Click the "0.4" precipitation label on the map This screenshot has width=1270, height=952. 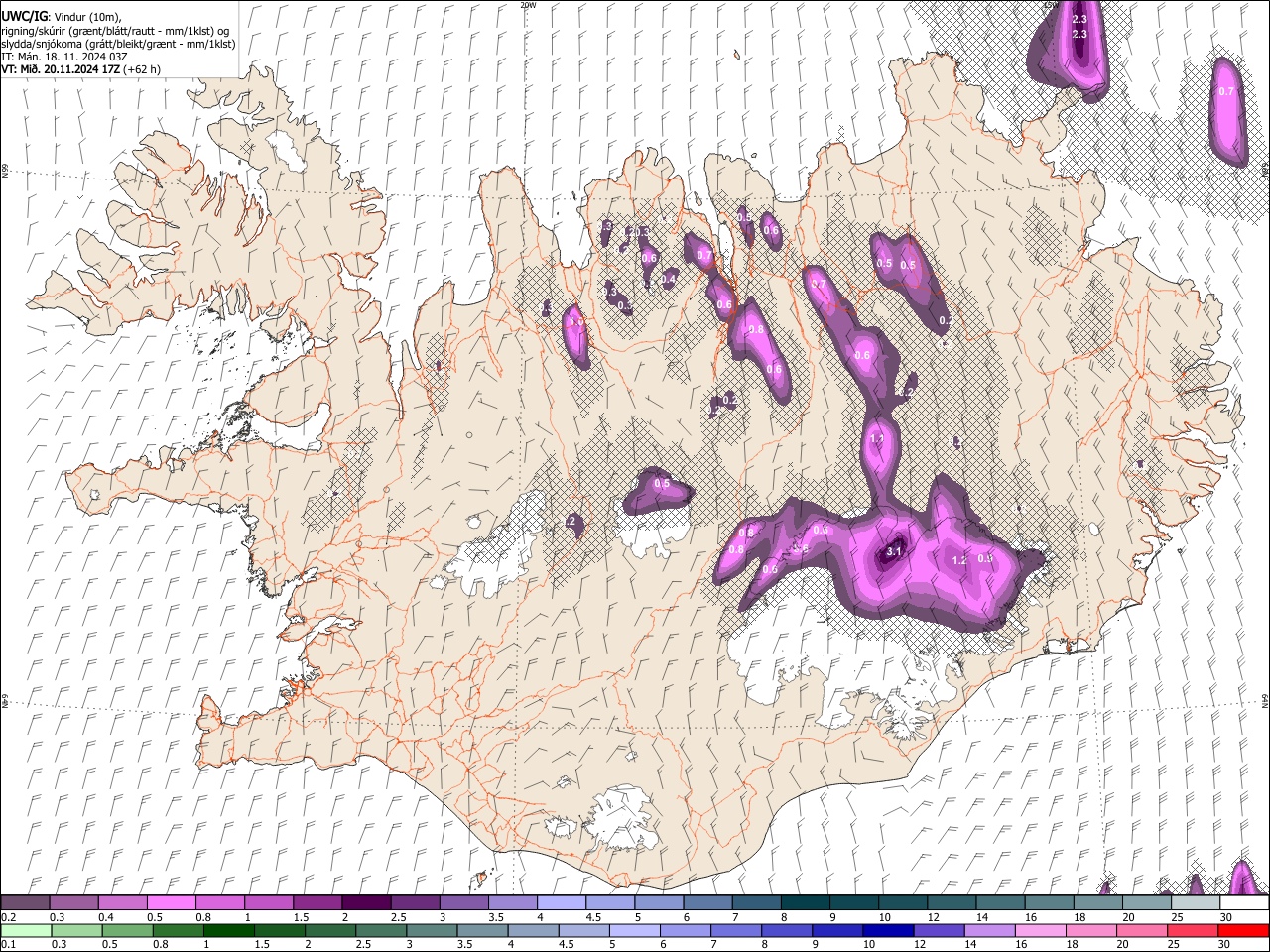tap(668, 279)
